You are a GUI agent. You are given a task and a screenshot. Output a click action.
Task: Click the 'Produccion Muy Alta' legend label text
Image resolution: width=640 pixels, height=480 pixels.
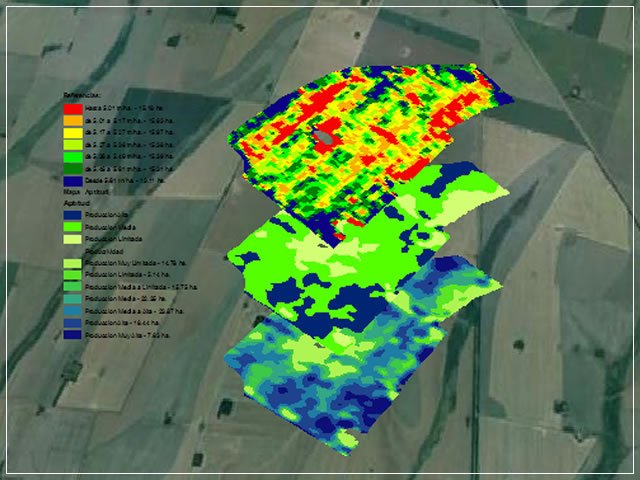pyautogui.click(x=115, y=336)
